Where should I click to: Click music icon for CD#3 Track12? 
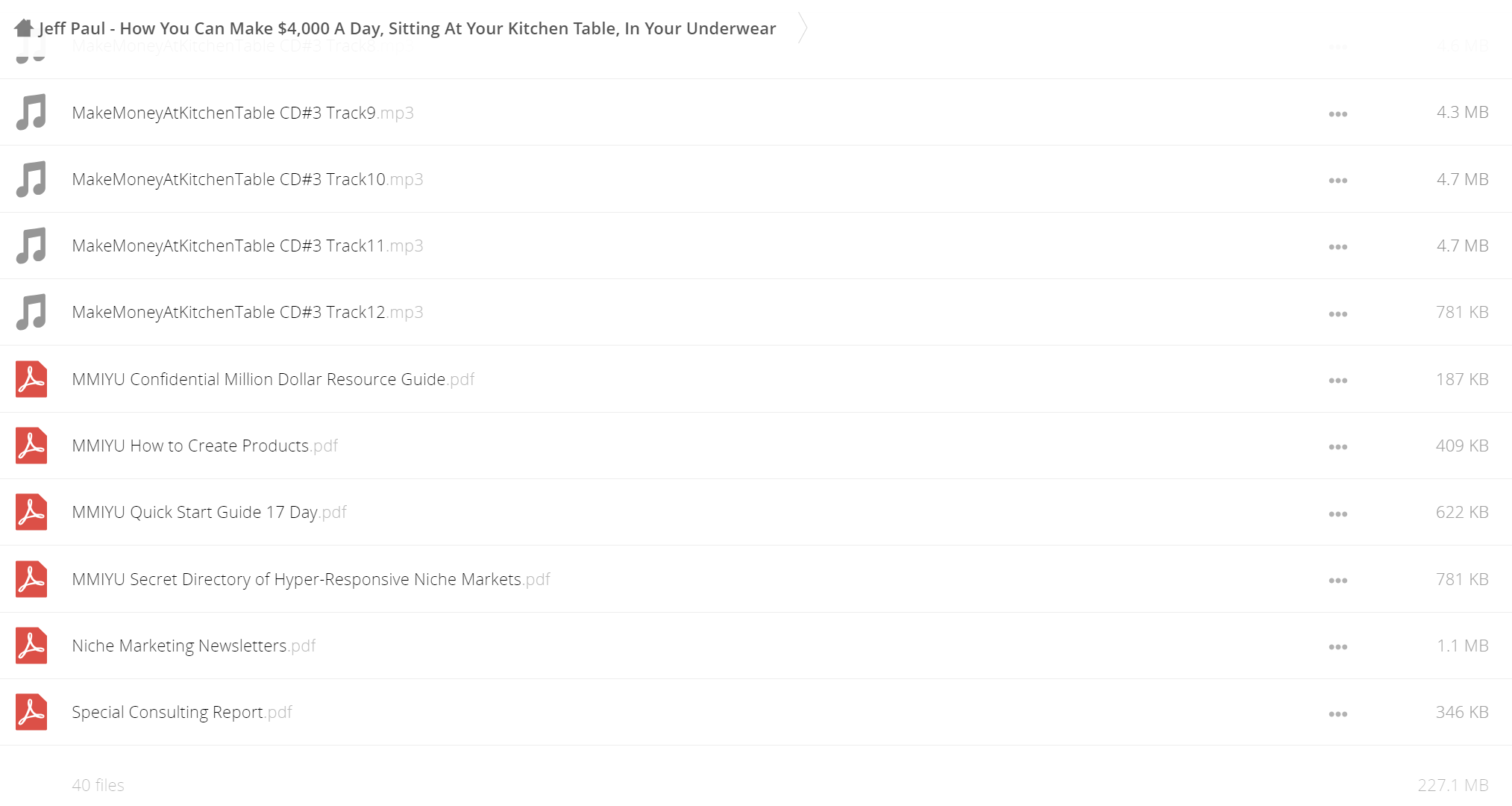click(31, 312)
